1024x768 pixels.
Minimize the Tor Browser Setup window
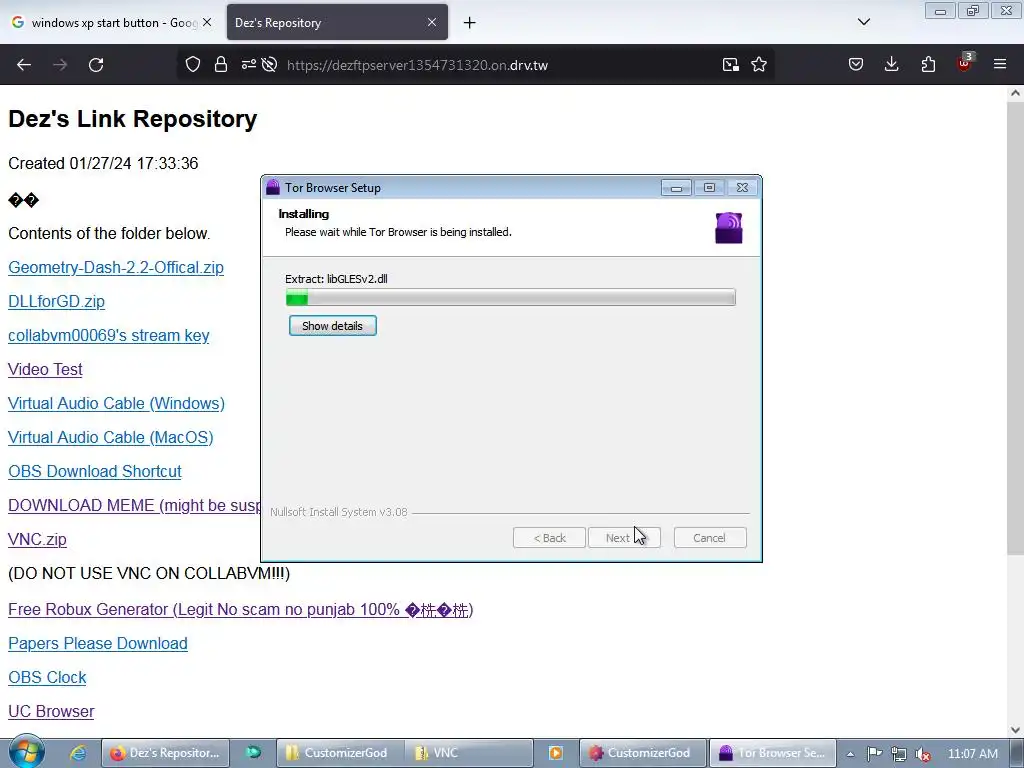coord(676,188)
